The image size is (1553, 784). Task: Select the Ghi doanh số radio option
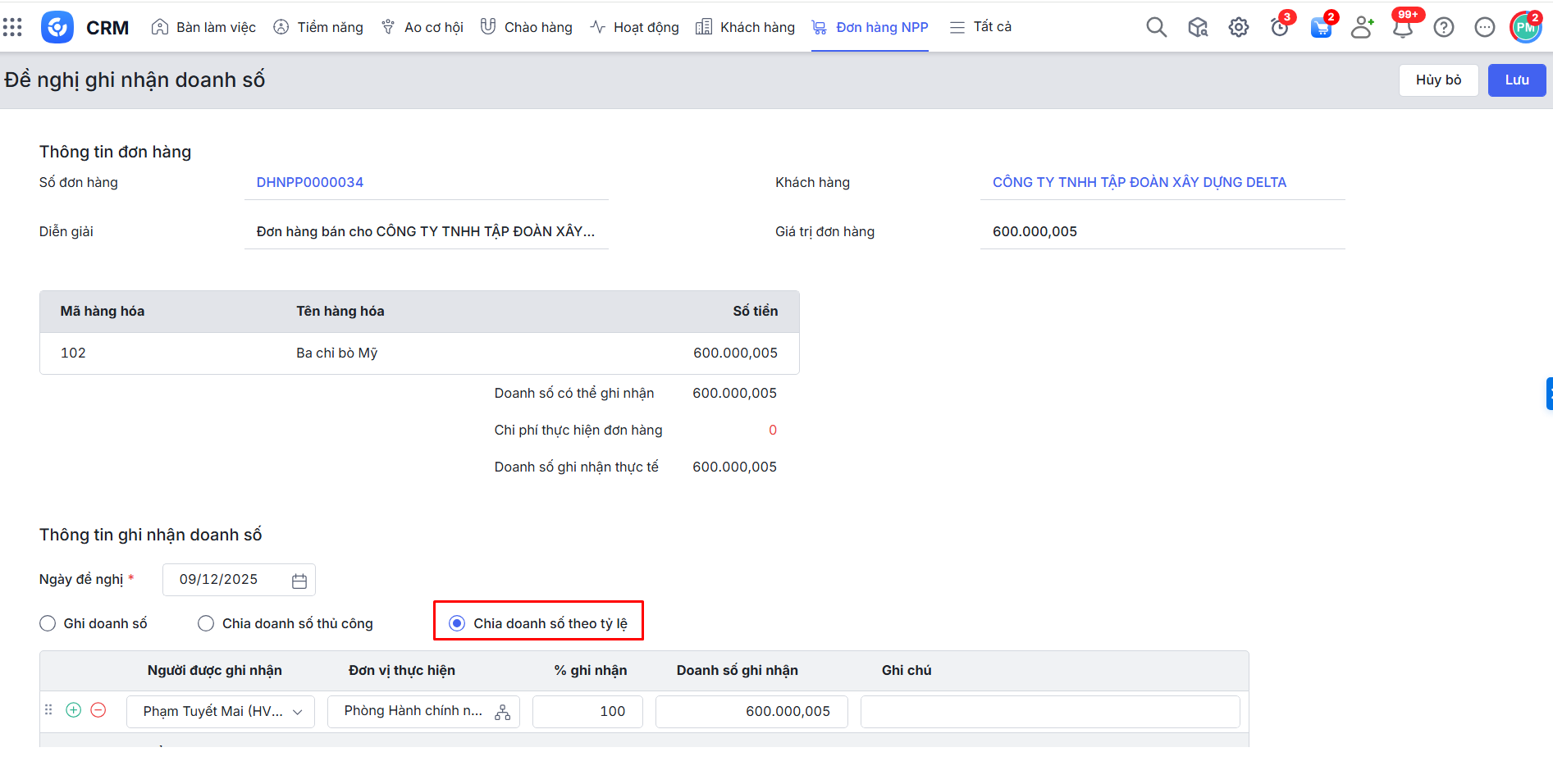(48, 623)
